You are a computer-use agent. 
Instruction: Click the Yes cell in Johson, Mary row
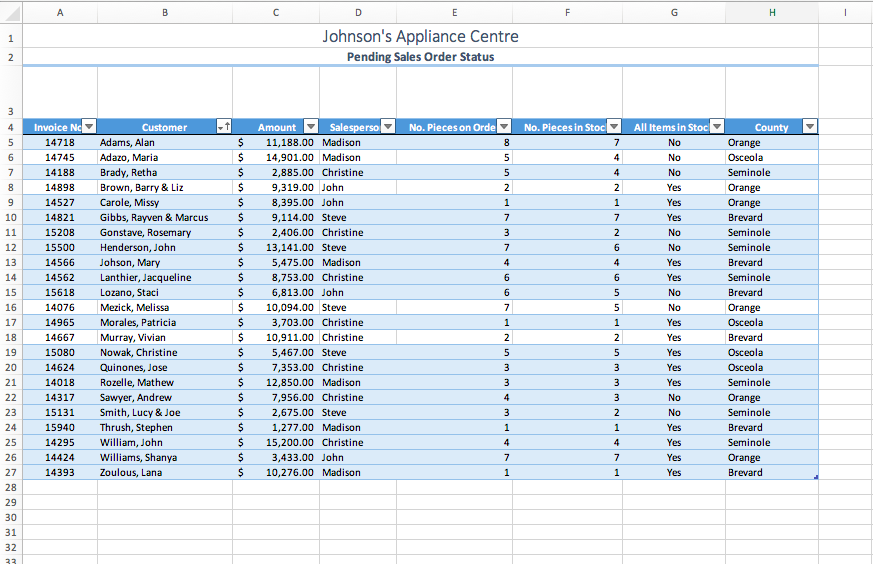[x=674, y=263]
